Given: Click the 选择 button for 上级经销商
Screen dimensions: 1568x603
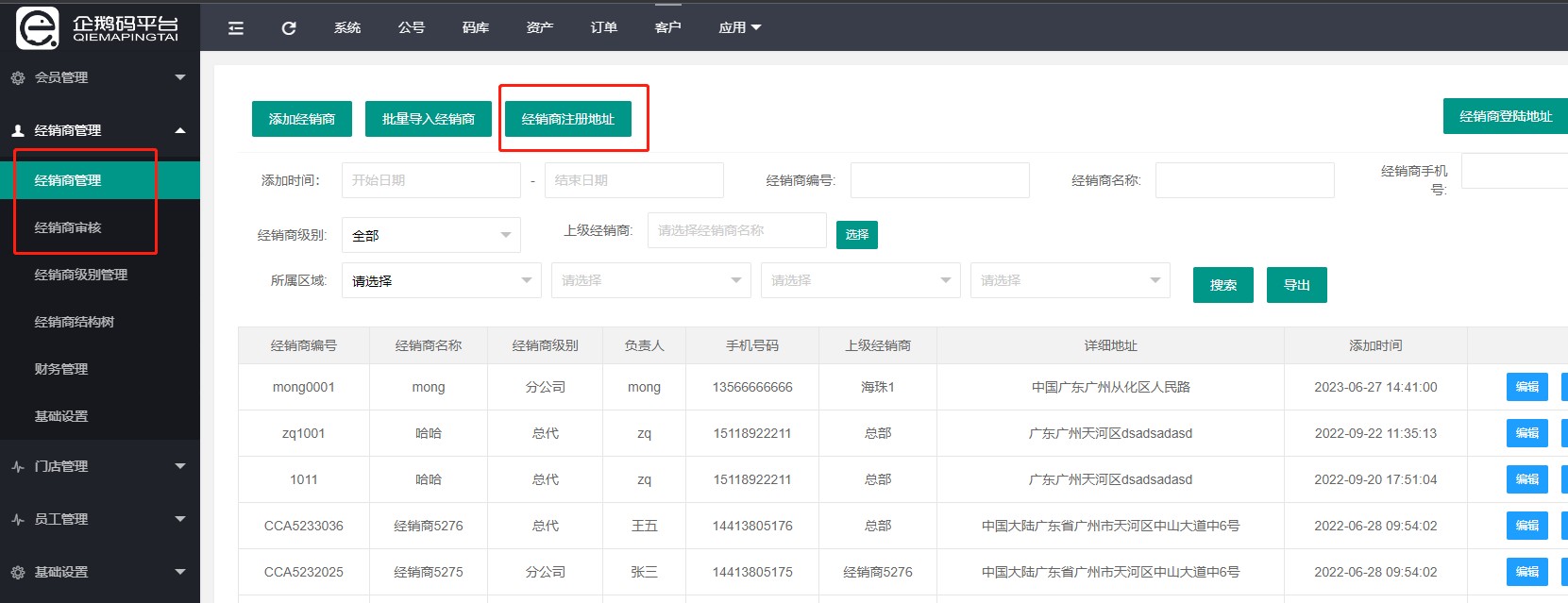Looking at the screenshot, I should pyautogui.click(x=857, y=235).
